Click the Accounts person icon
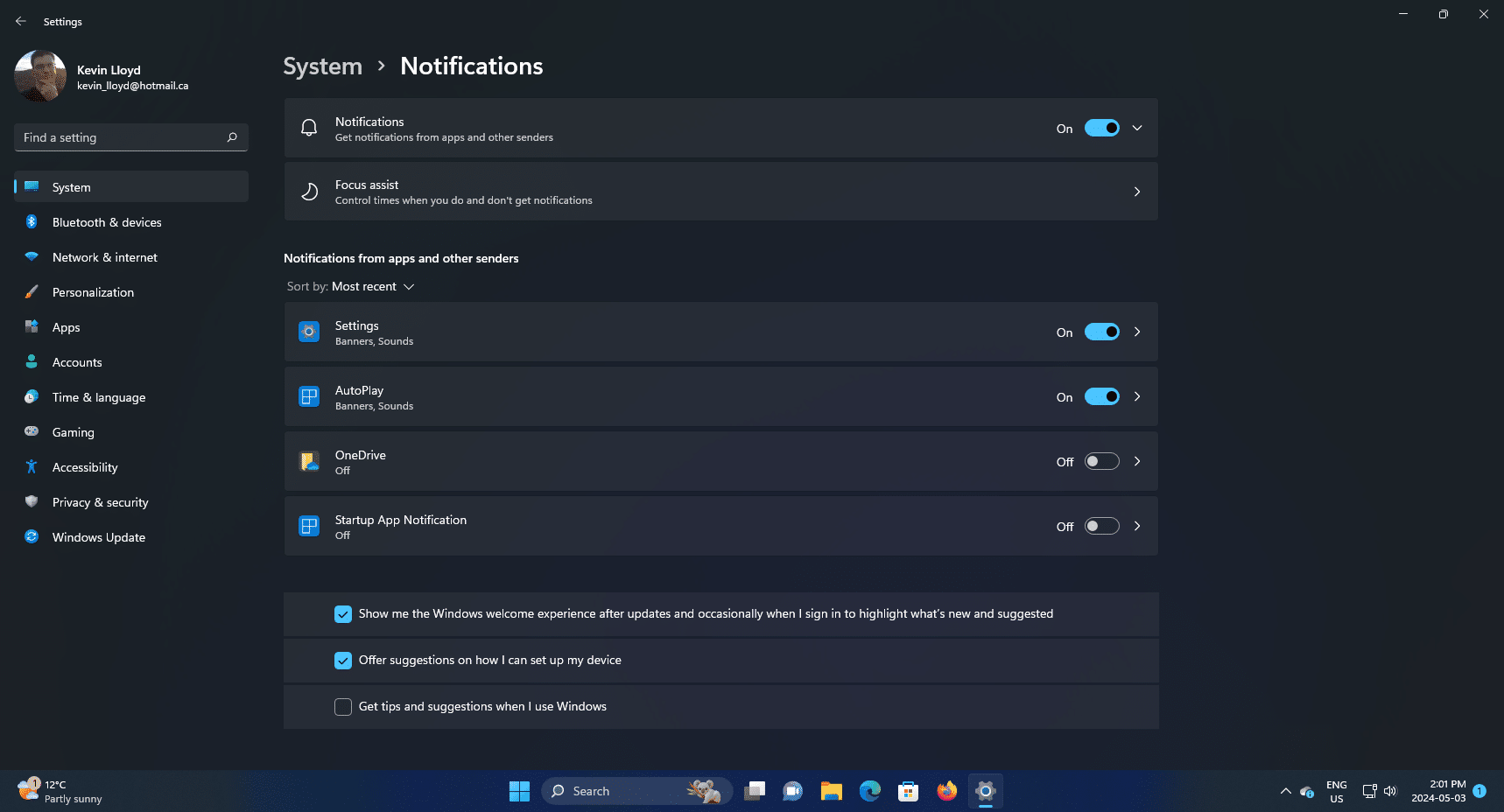1504x812 pixels. click(32, 362)
